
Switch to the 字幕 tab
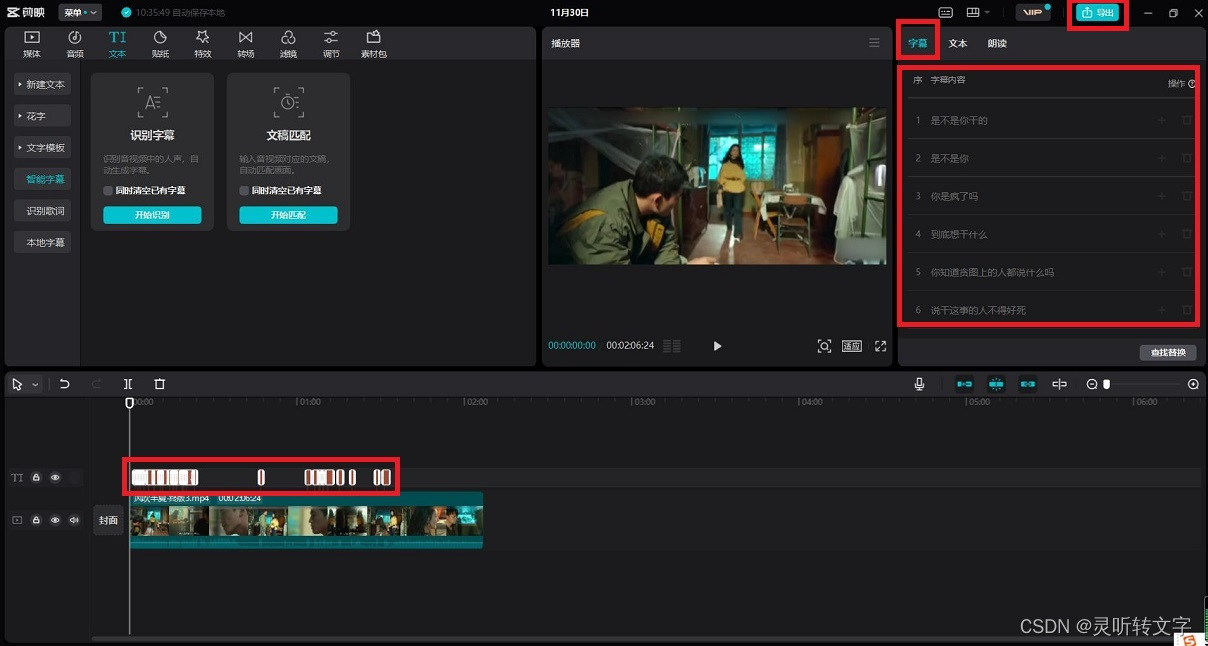click(917, 43)
